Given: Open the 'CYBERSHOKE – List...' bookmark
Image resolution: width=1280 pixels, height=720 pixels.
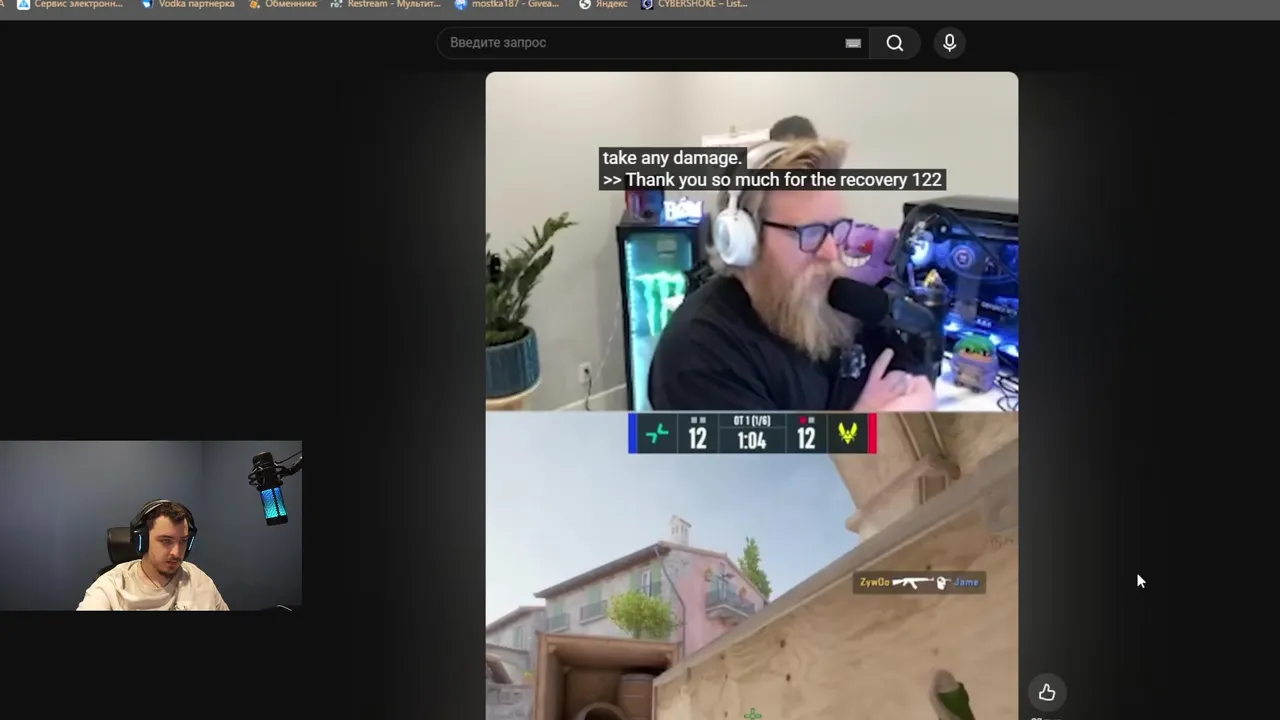Looking at the screenshot, I should click(x=695, y=5).
